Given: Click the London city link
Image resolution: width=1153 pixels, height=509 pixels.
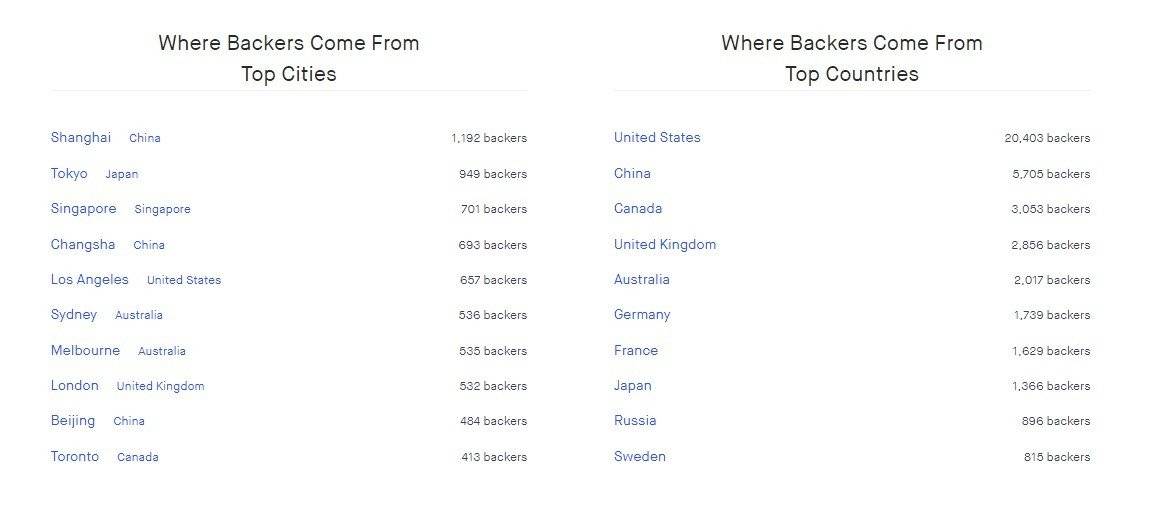Looking at the screenshot, I should (x=75, y=386).
